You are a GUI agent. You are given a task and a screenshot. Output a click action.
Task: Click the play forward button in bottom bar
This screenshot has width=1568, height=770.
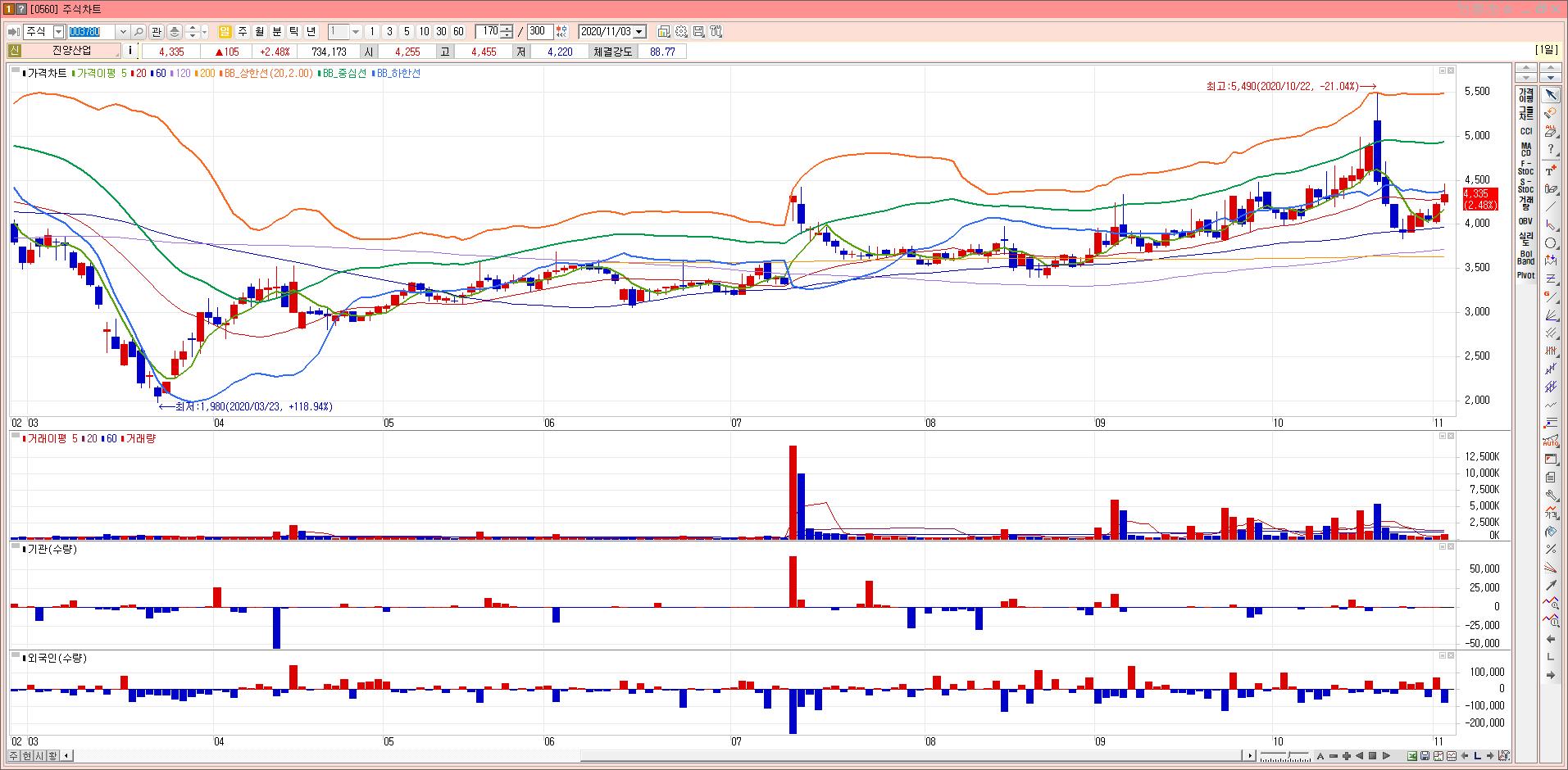1387,755
